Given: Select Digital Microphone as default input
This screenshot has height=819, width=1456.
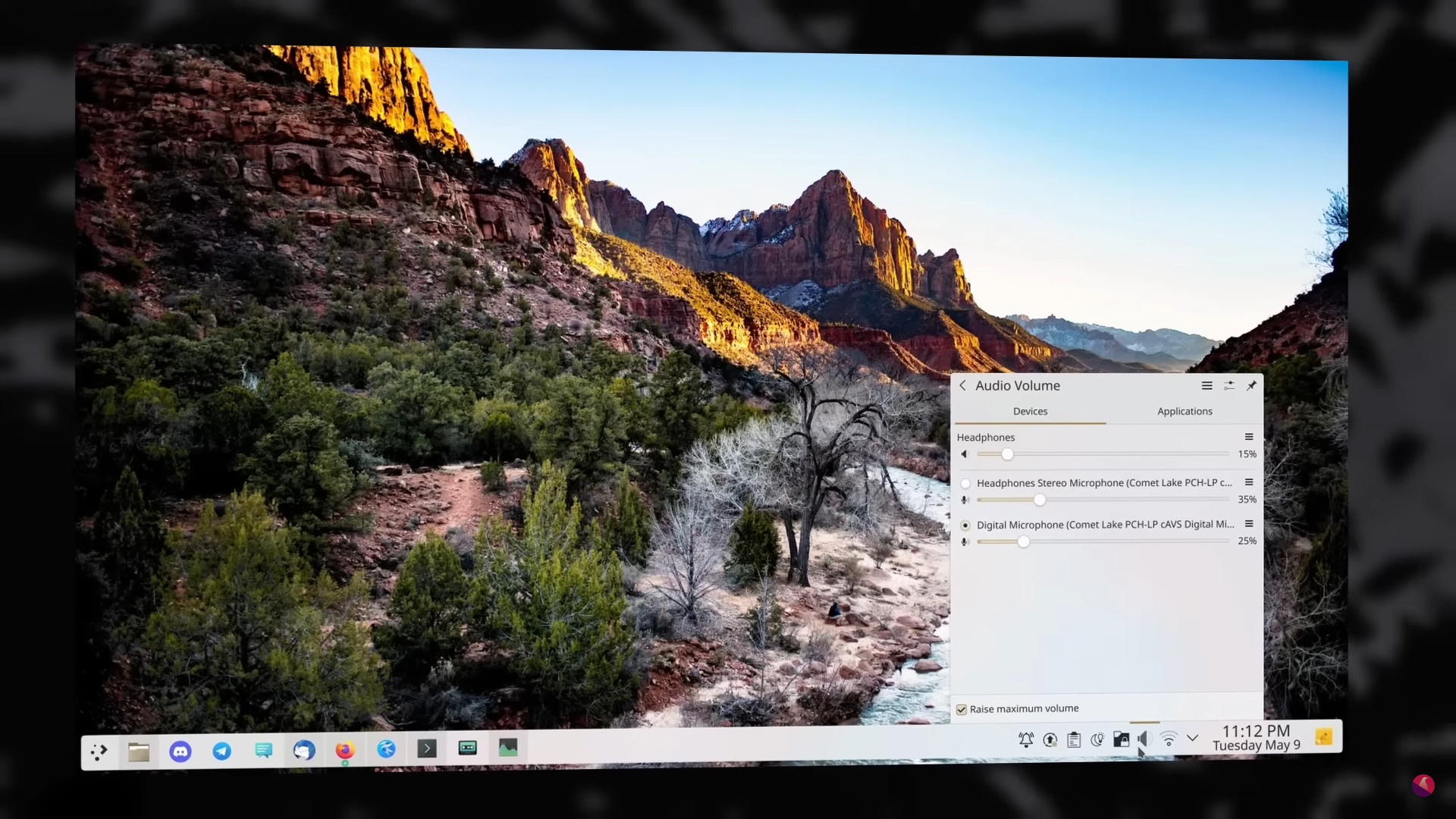Looking at the screenshot, I should 965,525.
